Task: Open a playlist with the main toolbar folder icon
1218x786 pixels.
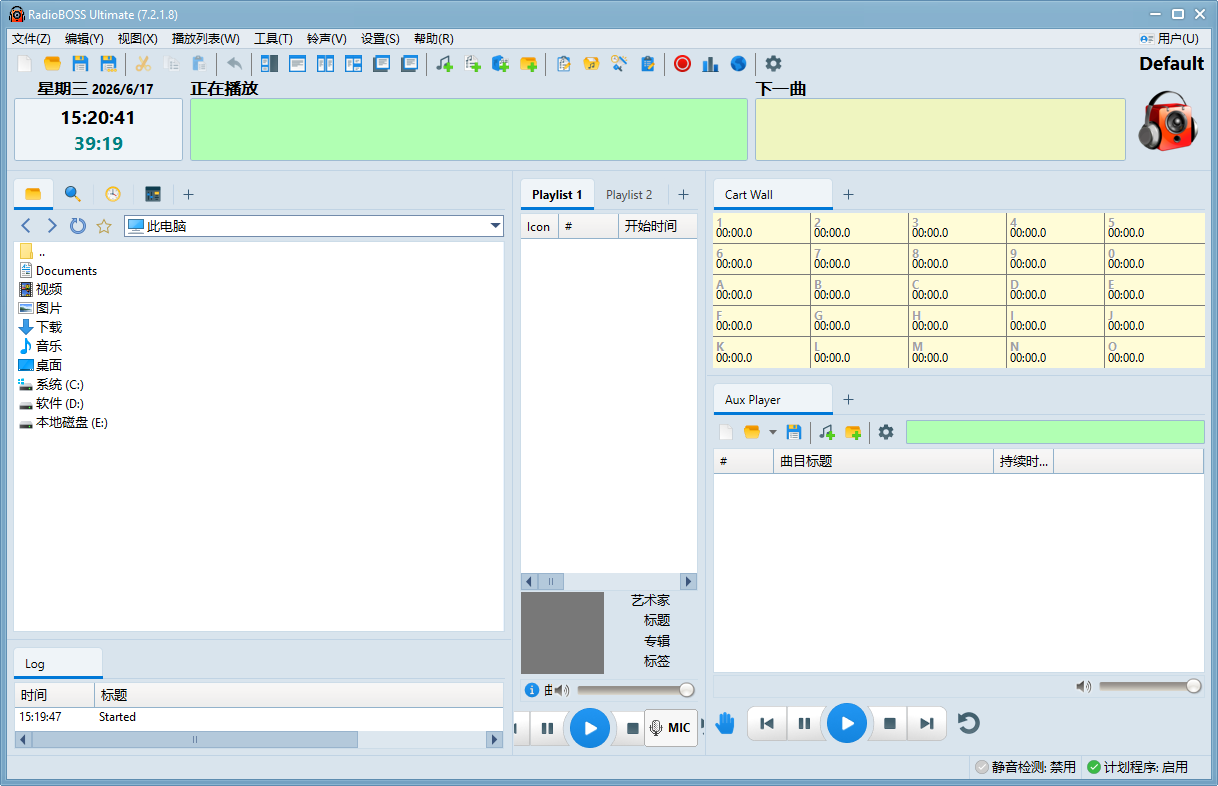Action: (x=52, y=64)
